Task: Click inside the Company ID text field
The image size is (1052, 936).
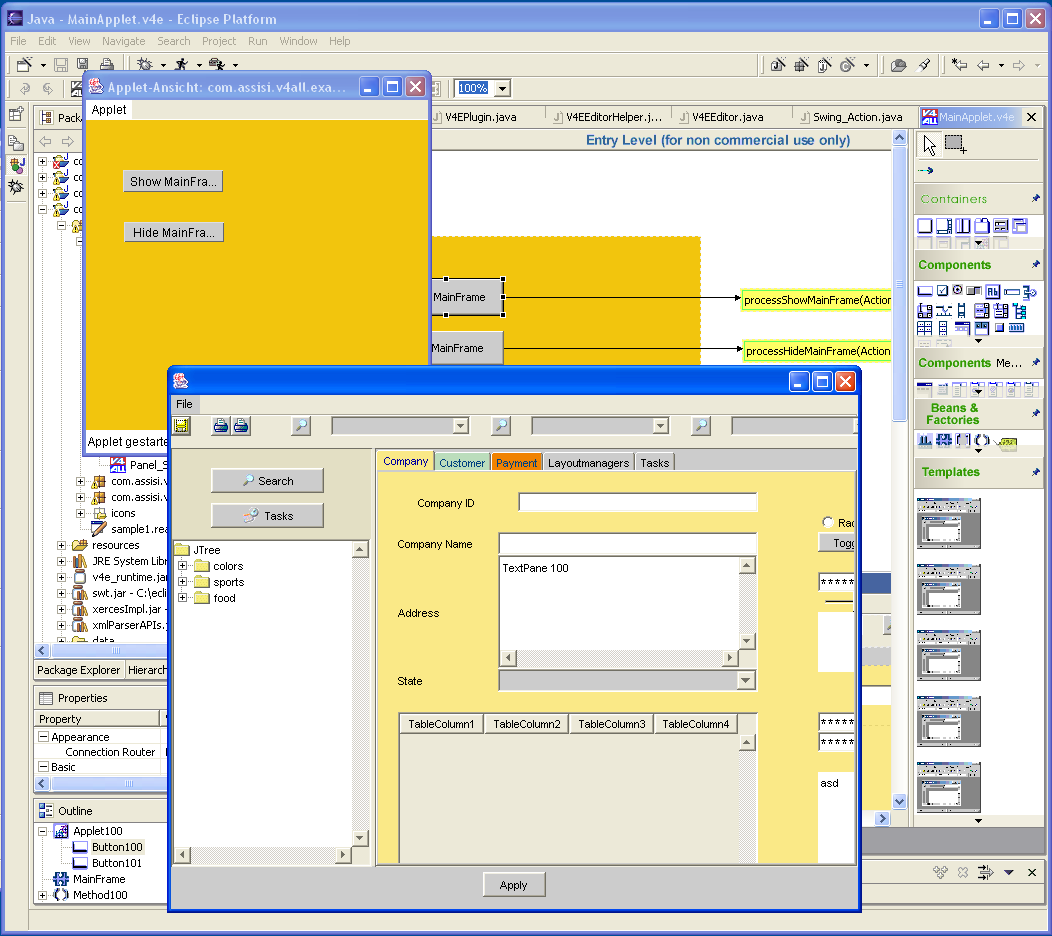Action: click(637, 503)
